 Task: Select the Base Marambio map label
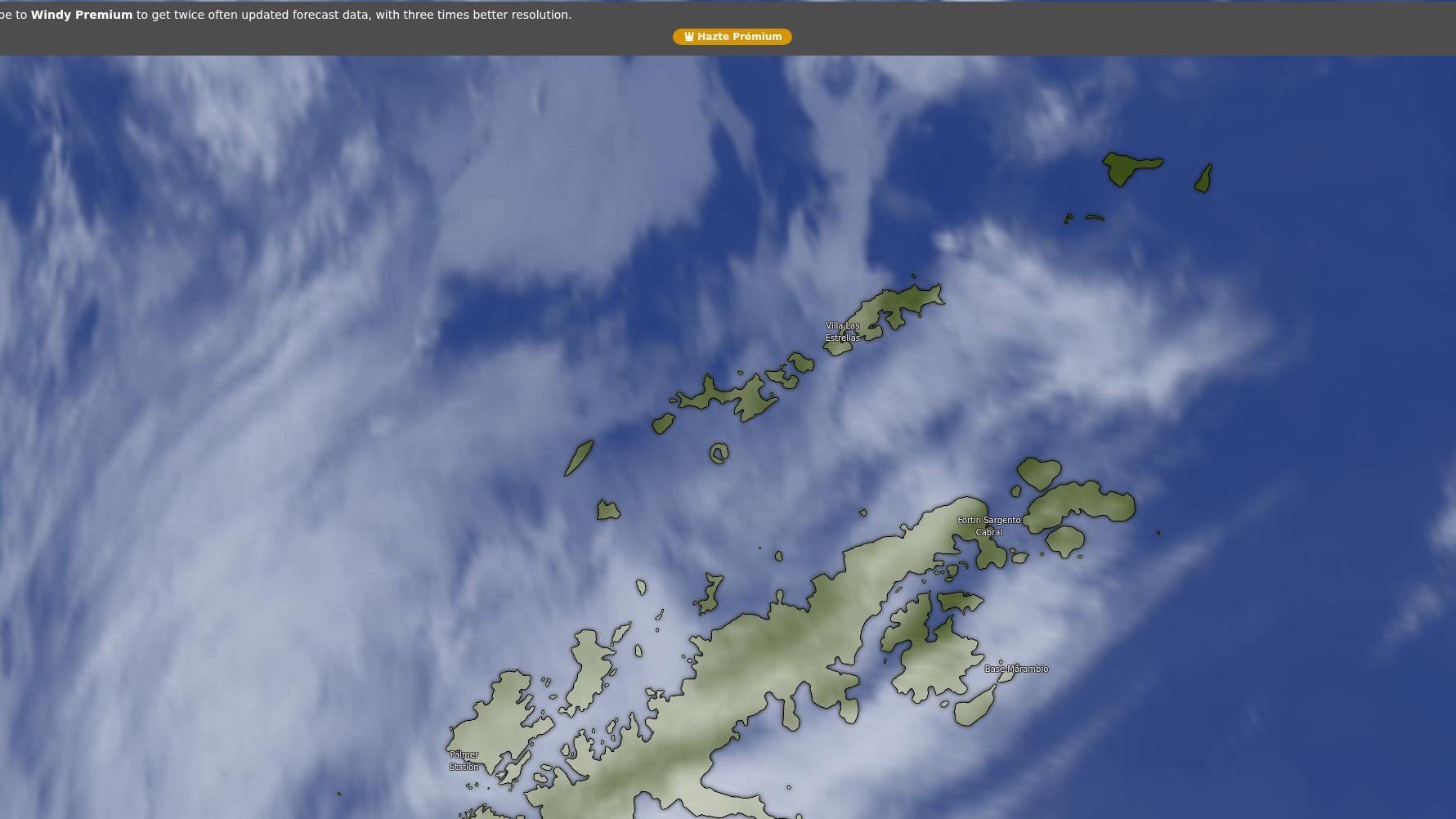click(1015, 669)
